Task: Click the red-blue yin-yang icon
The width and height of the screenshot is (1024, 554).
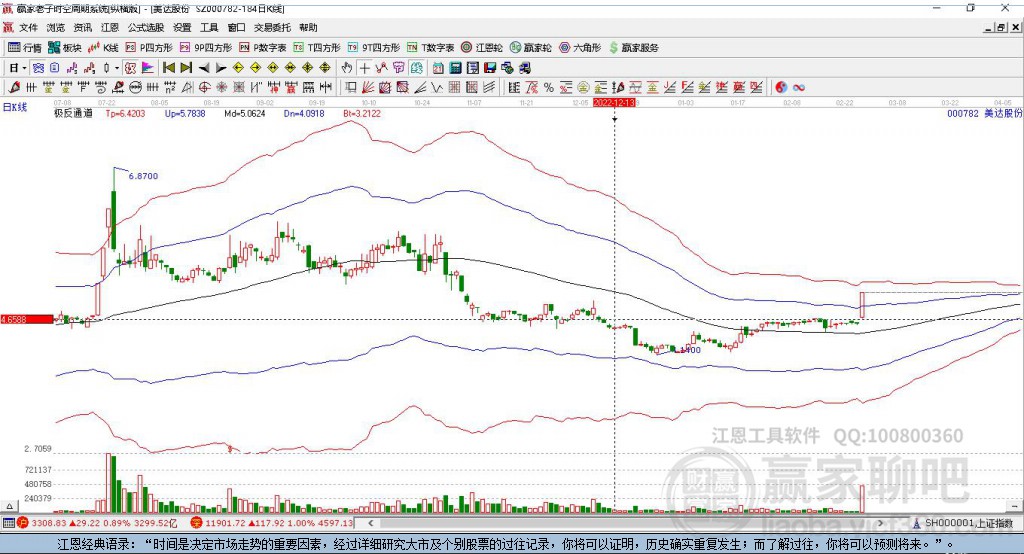Action: [781, 88]
